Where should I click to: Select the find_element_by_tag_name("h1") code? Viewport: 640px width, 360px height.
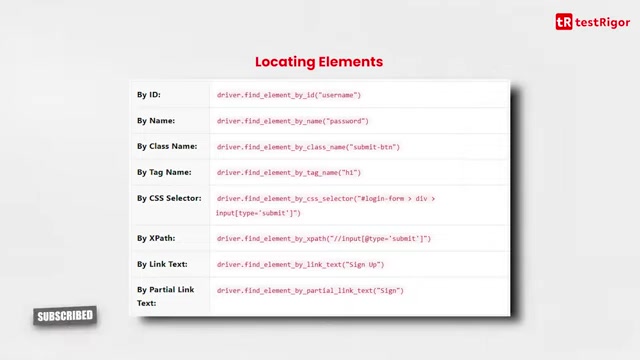(x=289, y=173)
